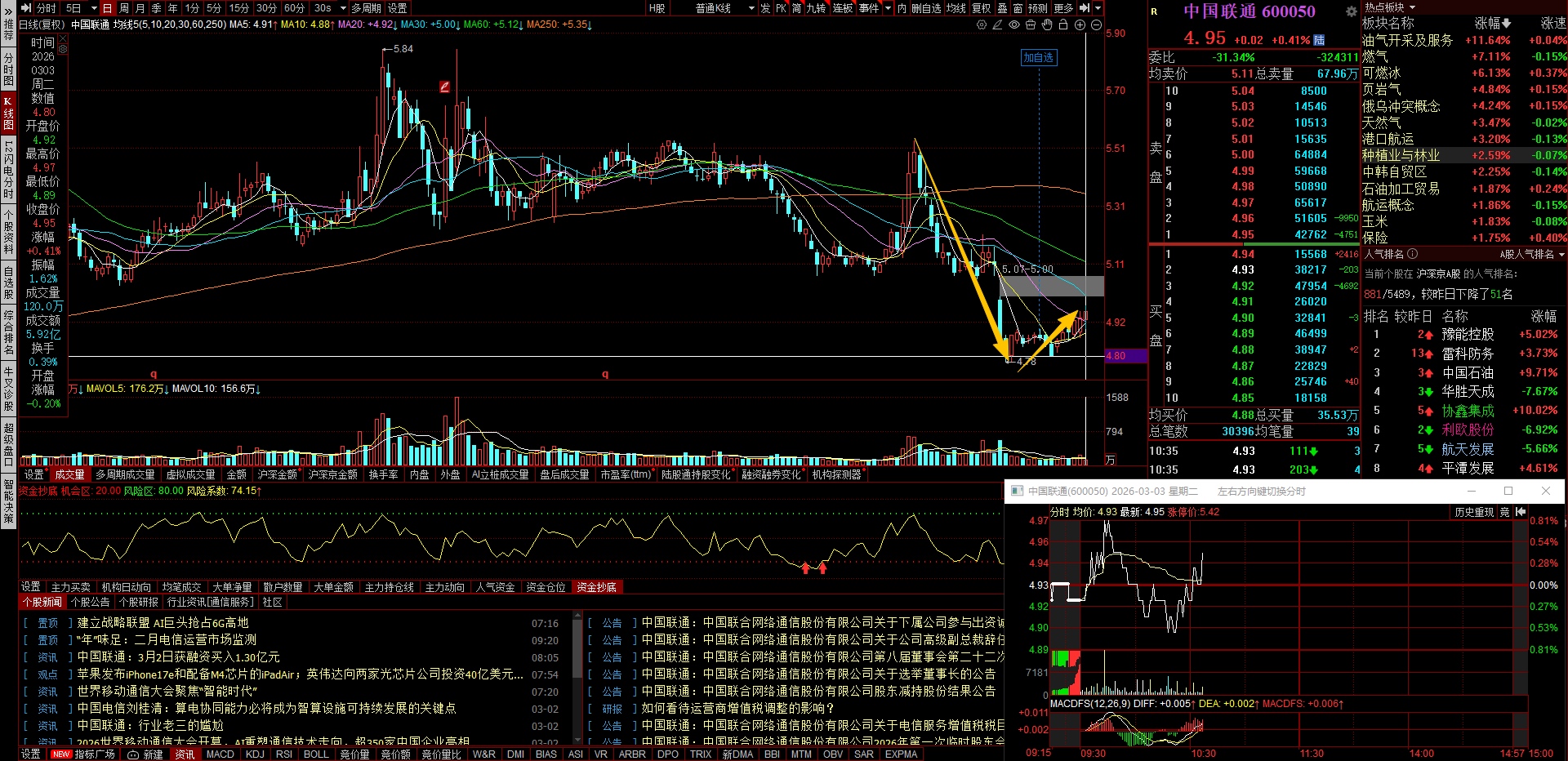Click the chat bubble icon beside 新建
Image resolution: width=1568 pixels, height=761 pixels.
click(133, 754)
